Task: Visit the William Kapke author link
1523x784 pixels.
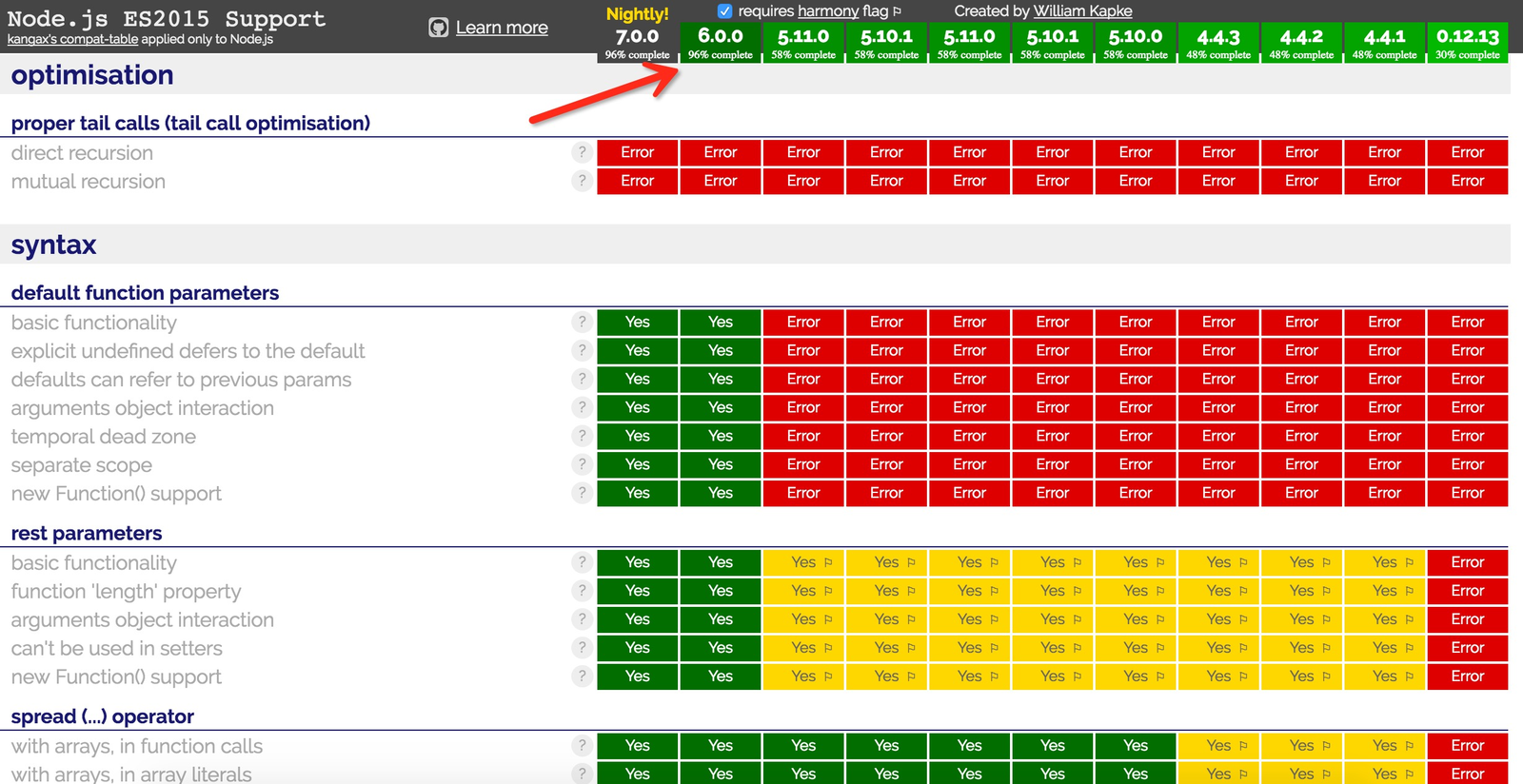Action: click(x=1082, y=11)
